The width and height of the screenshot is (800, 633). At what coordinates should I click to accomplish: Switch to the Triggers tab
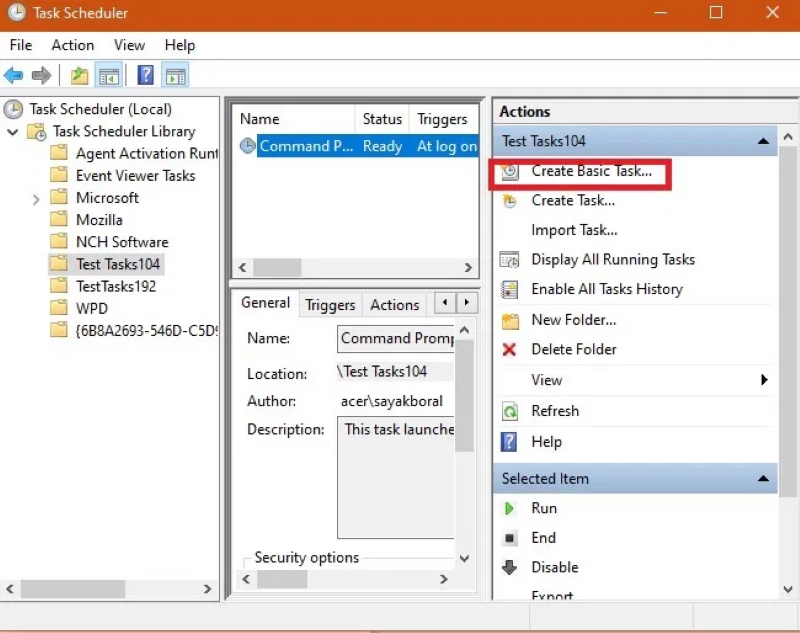(330, 305)
